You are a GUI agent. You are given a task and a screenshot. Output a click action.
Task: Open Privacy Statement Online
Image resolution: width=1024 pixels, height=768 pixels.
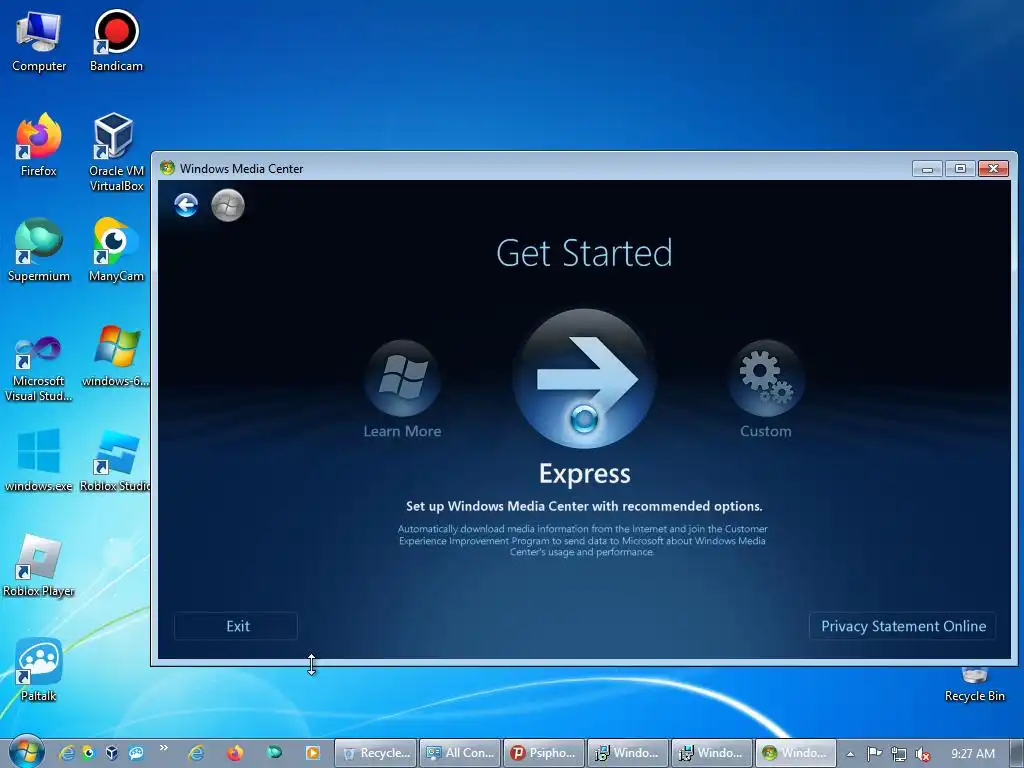tap(903, 626)
